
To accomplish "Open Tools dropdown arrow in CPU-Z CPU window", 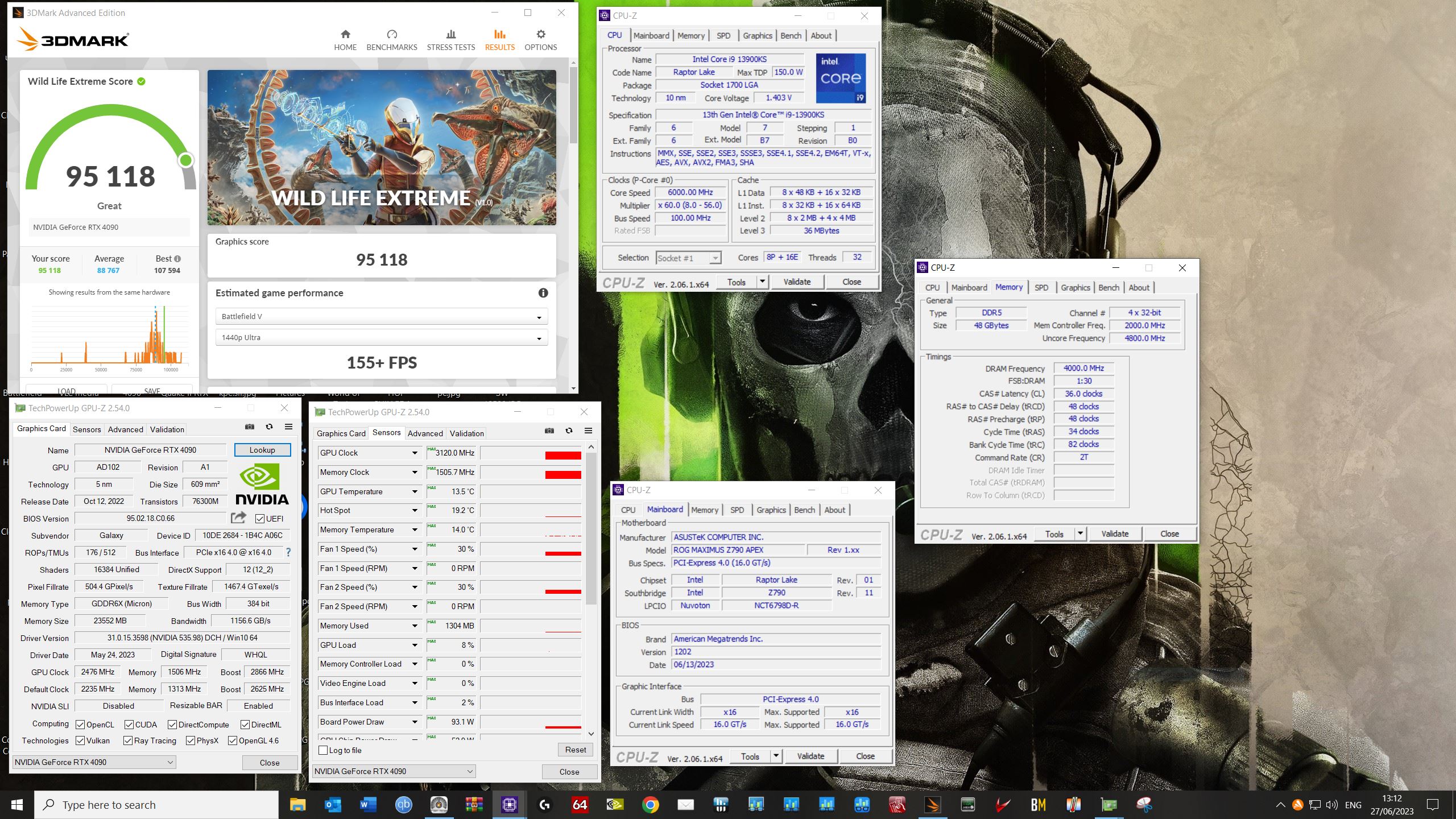I will 762,282.
